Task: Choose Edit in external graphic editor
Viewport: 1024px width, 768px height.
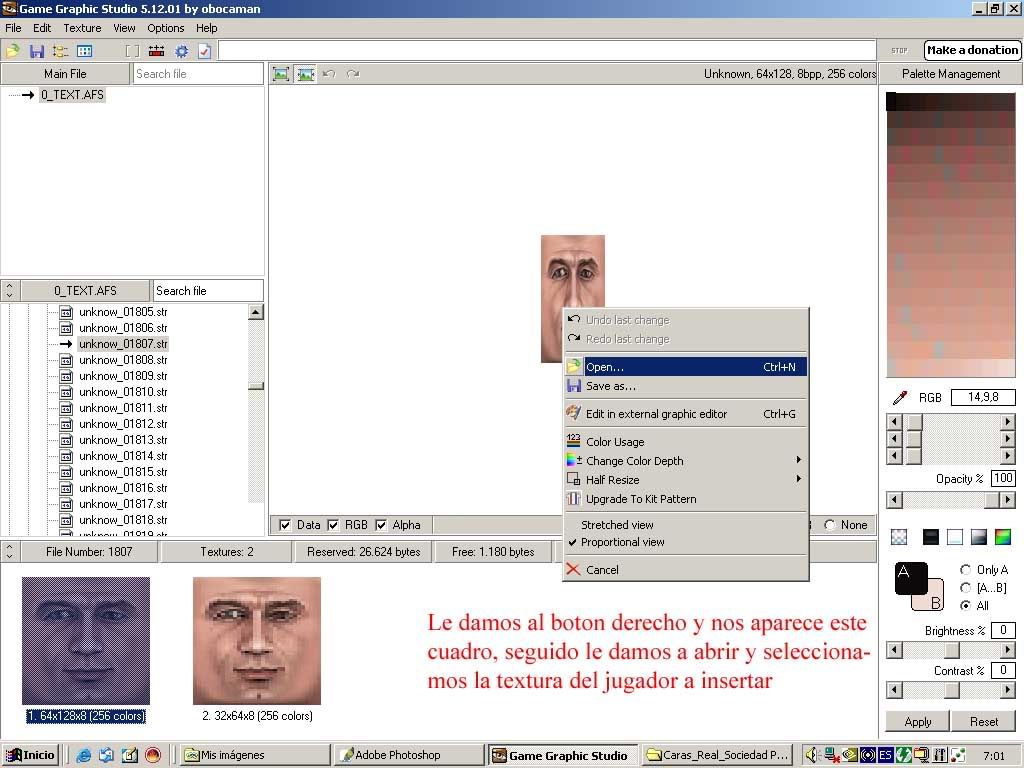Action: click(x=686, y=414)
